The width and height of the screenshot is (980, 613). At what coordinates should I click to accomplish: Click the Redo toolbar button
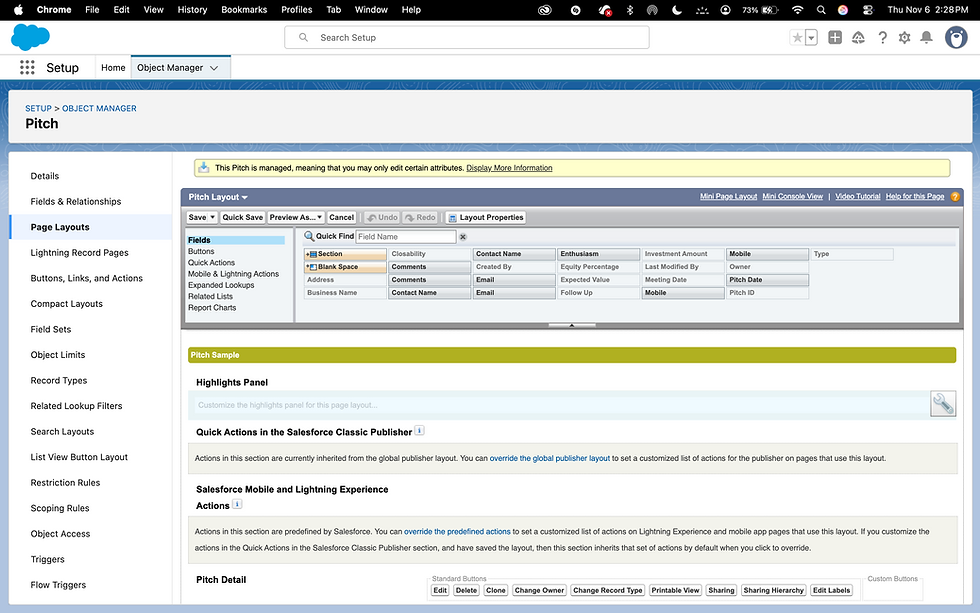(x=420, y=217)
